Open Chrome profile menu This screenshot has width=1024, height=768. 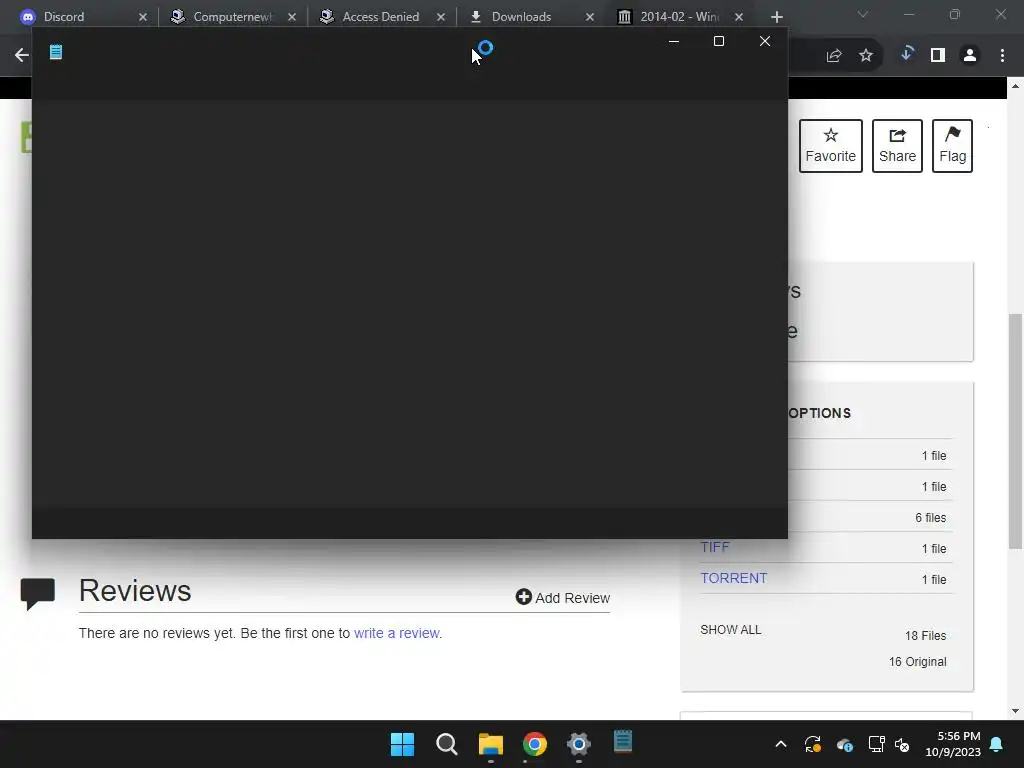tap(970, 56)
